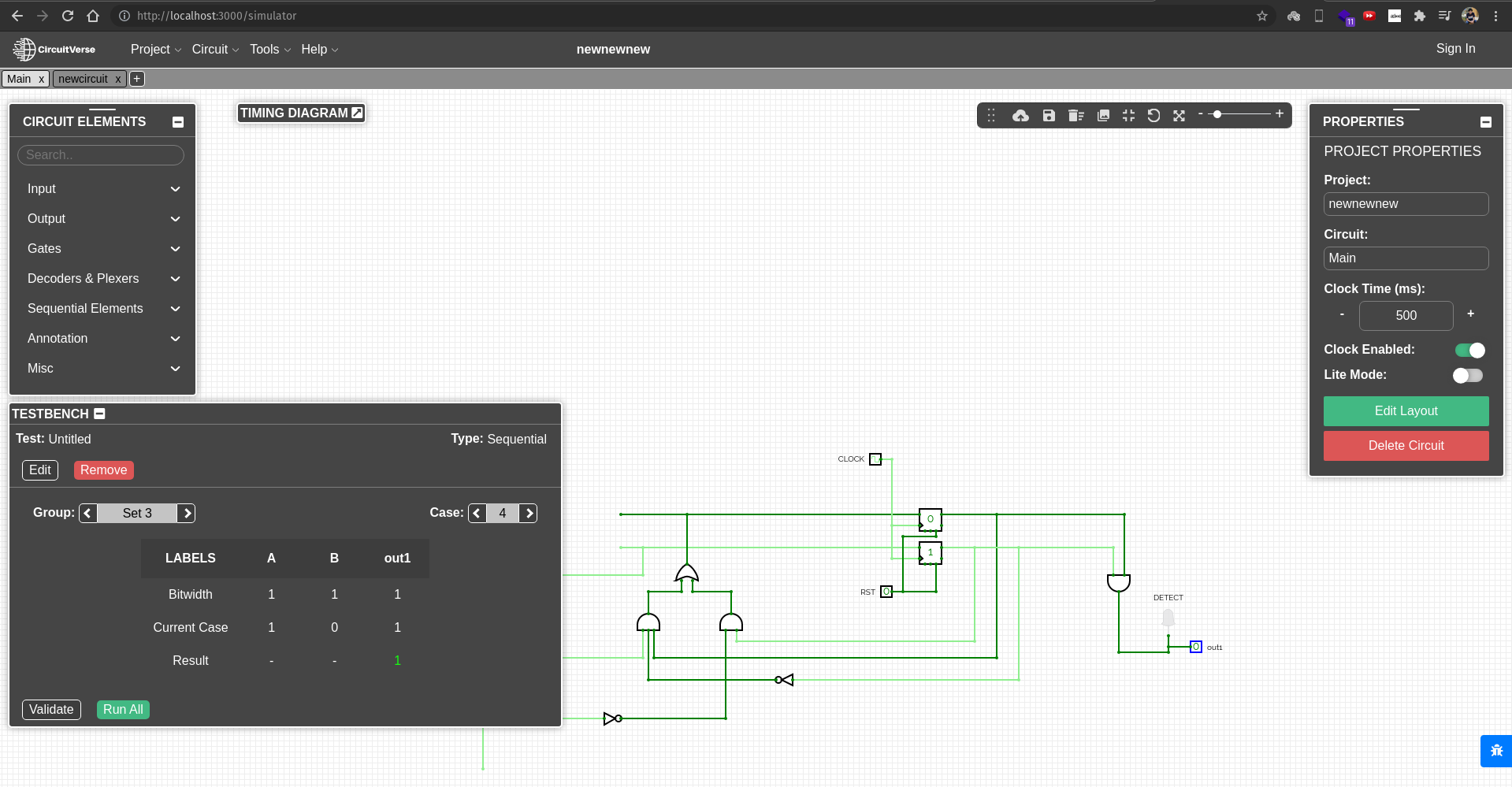Expand the Gates element category
The image size is (1512, 787).
pos(102,249)
